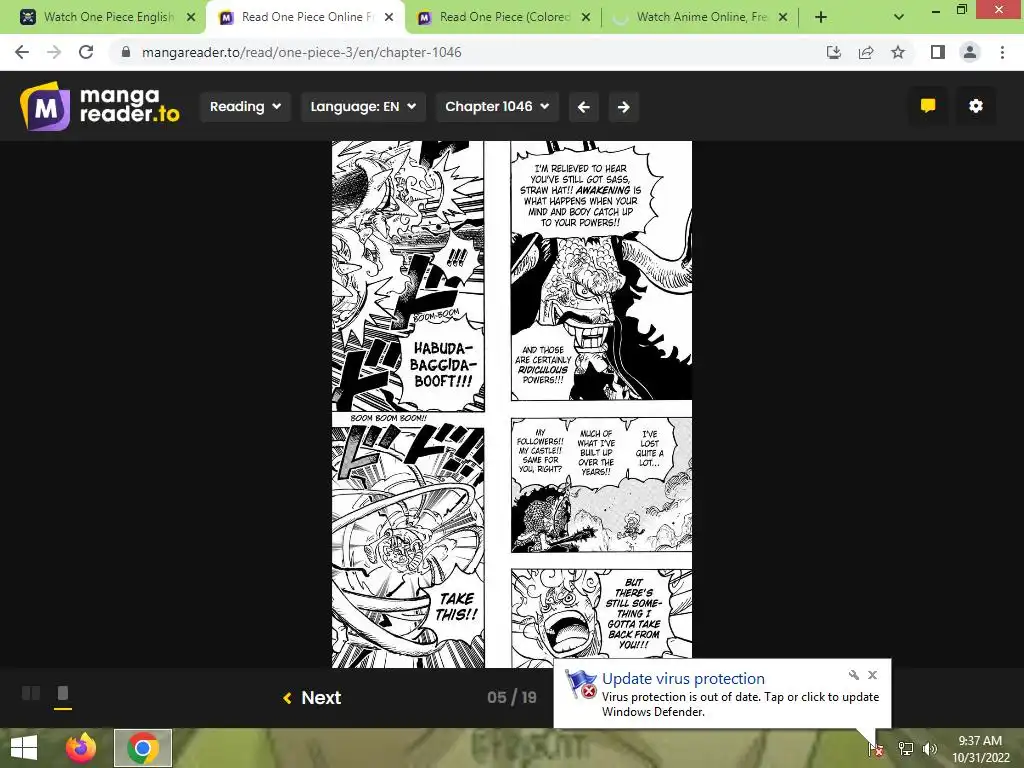Image resolution: width=1024 pixels, height=768 pixels.
Task: Expand the Reading dropdown
Action: 245,106
